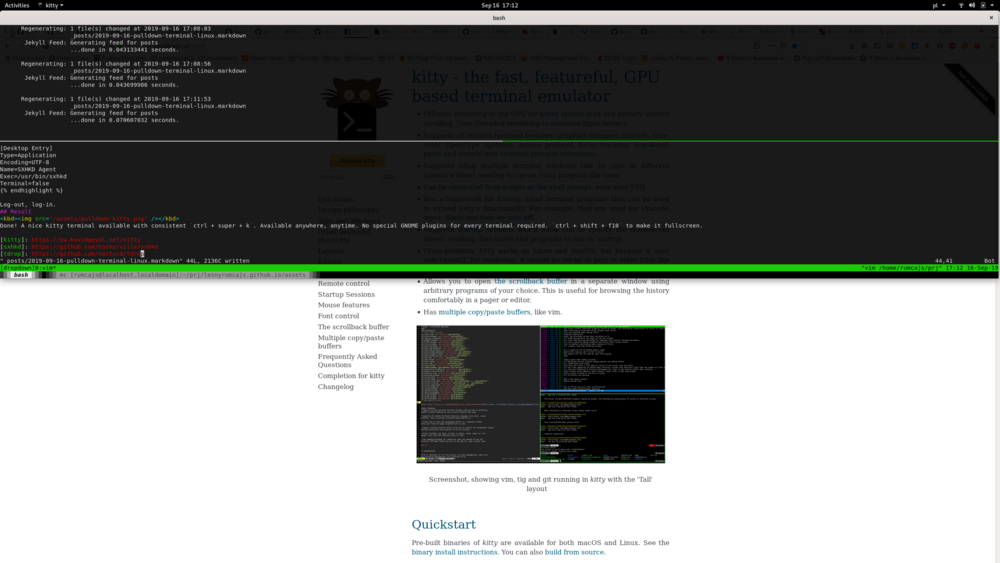Image resolution: width=1000 pixels, height=563 pixels.
Task: Switch to the bash tab in kitty
Action: [21, 275]
